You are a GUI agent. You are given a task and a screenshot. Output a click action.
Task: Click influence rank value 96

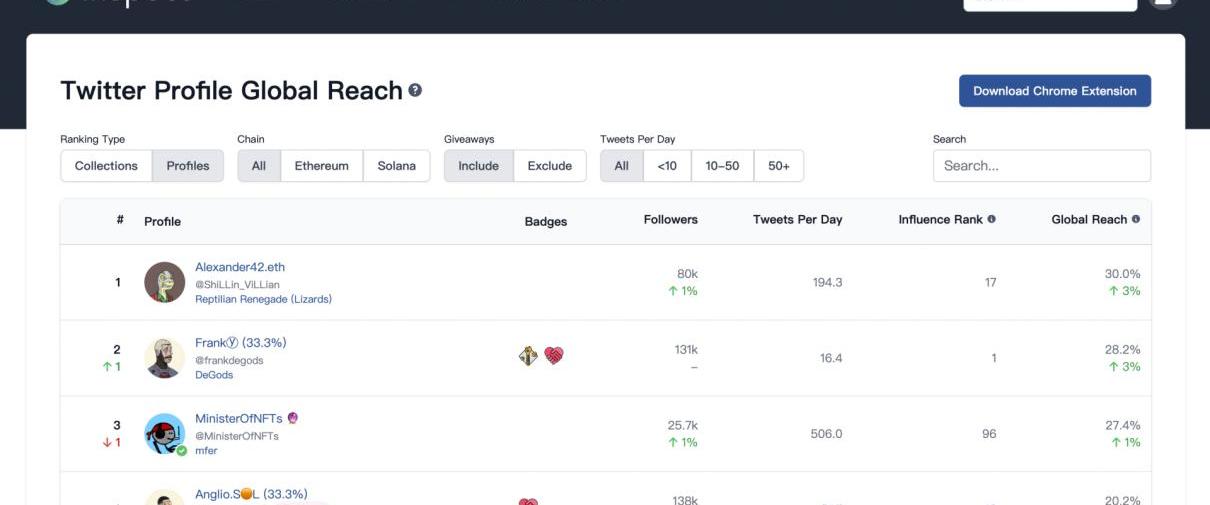pyautogui.click(x=989, y=434)
